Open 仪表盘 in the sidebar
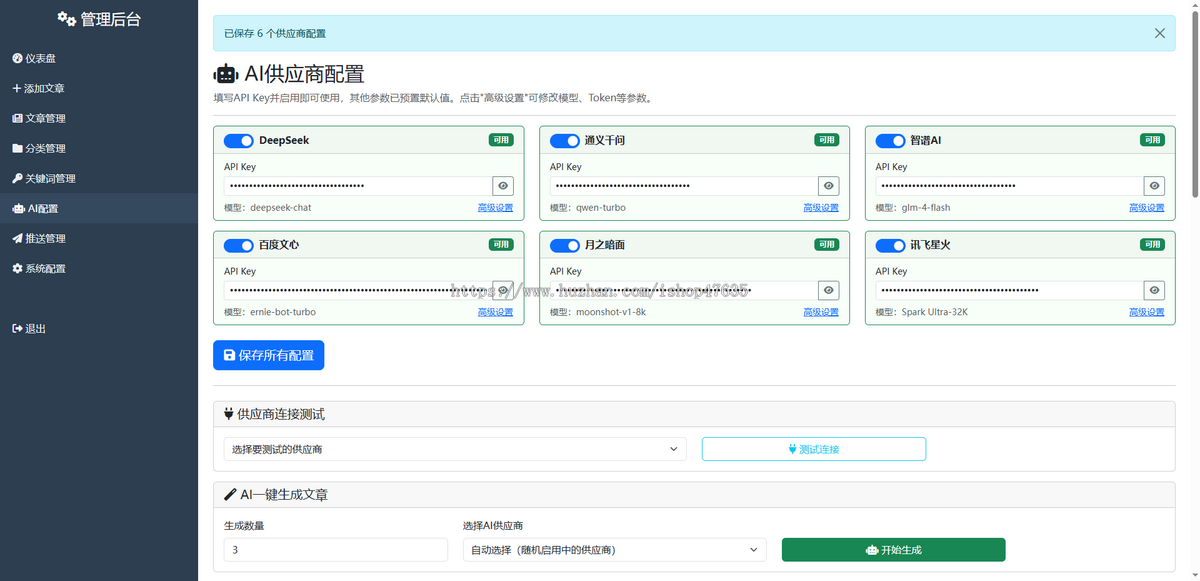This screenshot has height=581, width=1200. 99,58
